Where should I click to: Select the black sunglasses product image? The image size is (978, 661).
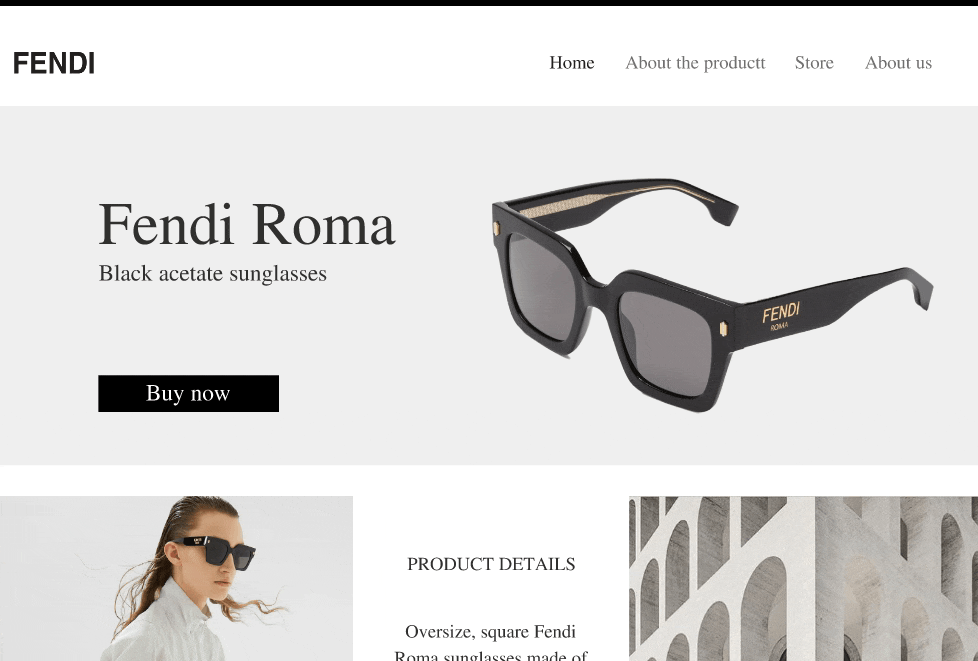coord(712,294)
